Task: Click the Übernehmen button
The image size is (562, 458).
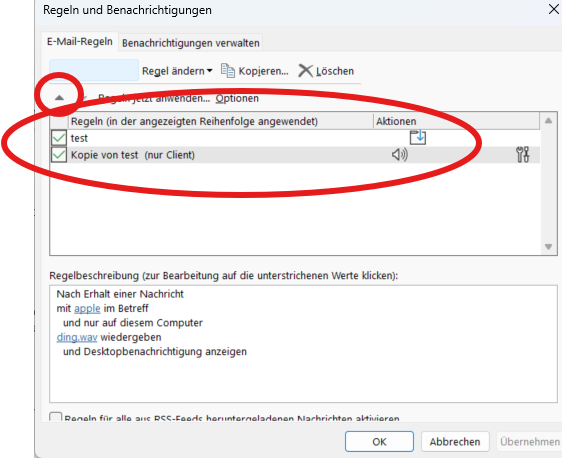Action: 529,442
